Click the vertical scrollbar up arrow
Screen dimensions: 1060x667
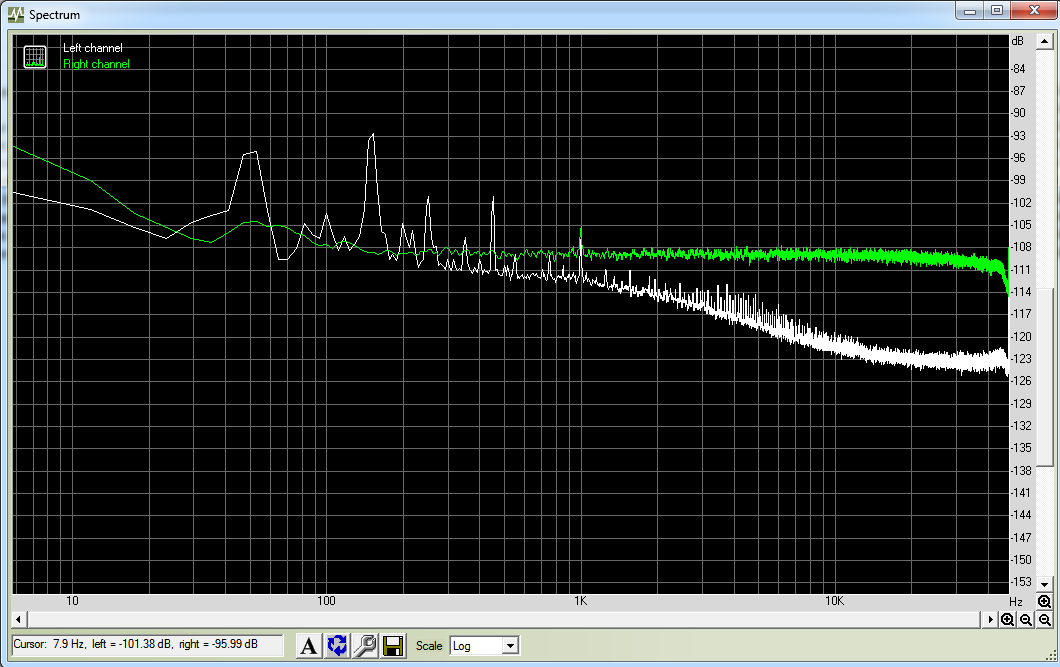coord(1044,42)
